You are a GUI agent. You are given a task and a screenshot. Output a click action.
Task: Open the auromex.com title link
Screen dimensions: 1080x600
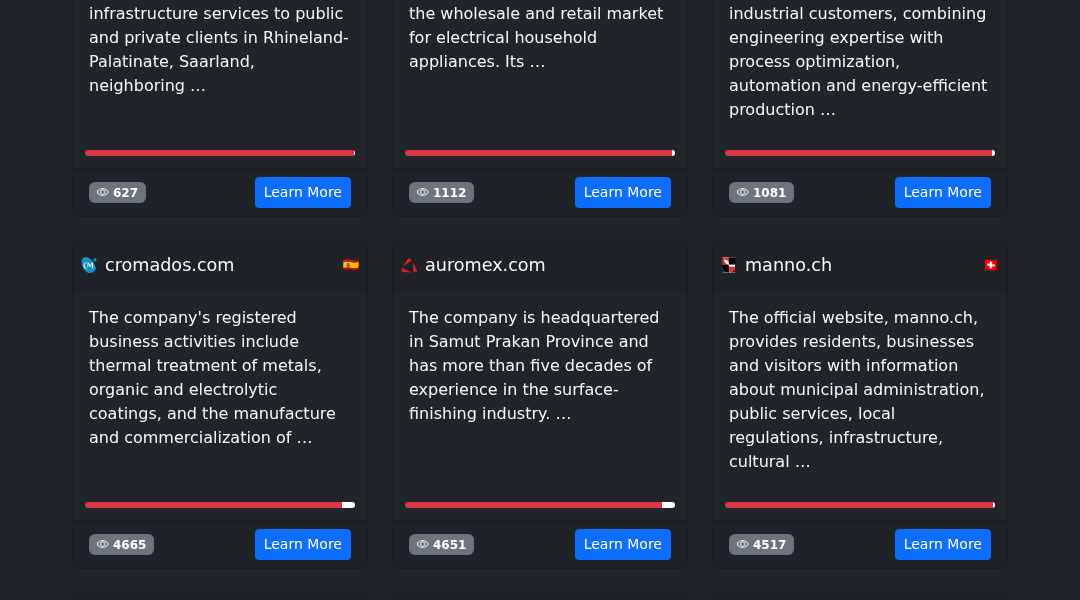(x=485, y=265)
